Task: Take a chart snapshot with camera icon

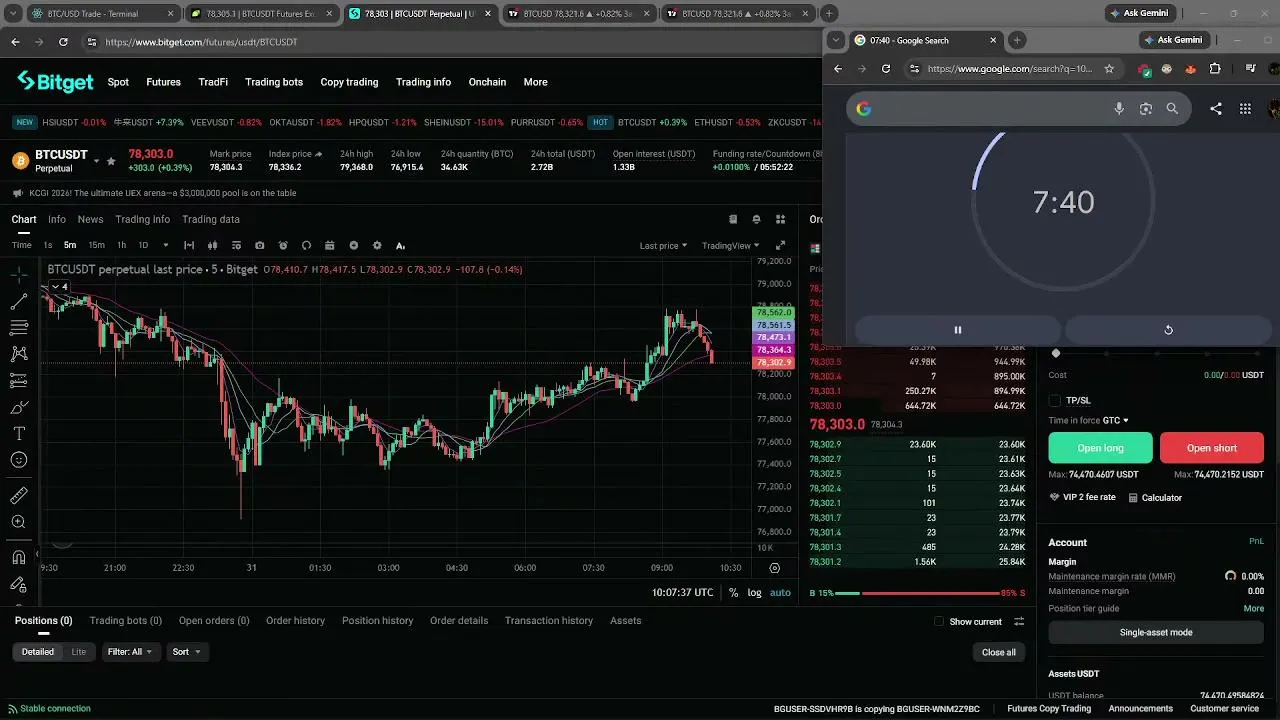Action: [259, 245]
